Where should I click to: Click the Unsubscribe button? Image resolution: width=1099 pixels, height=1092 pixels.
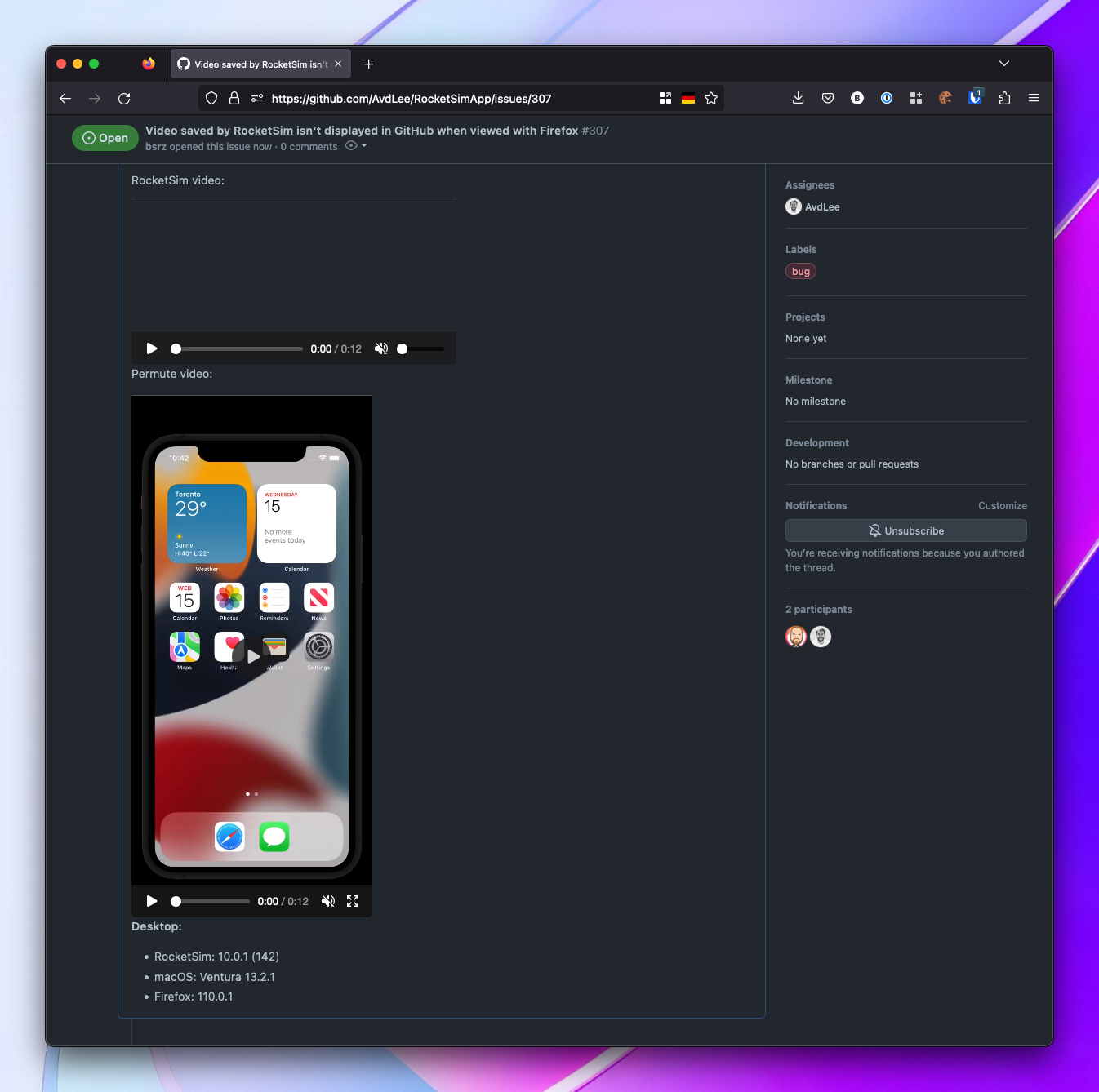[905, 530]
